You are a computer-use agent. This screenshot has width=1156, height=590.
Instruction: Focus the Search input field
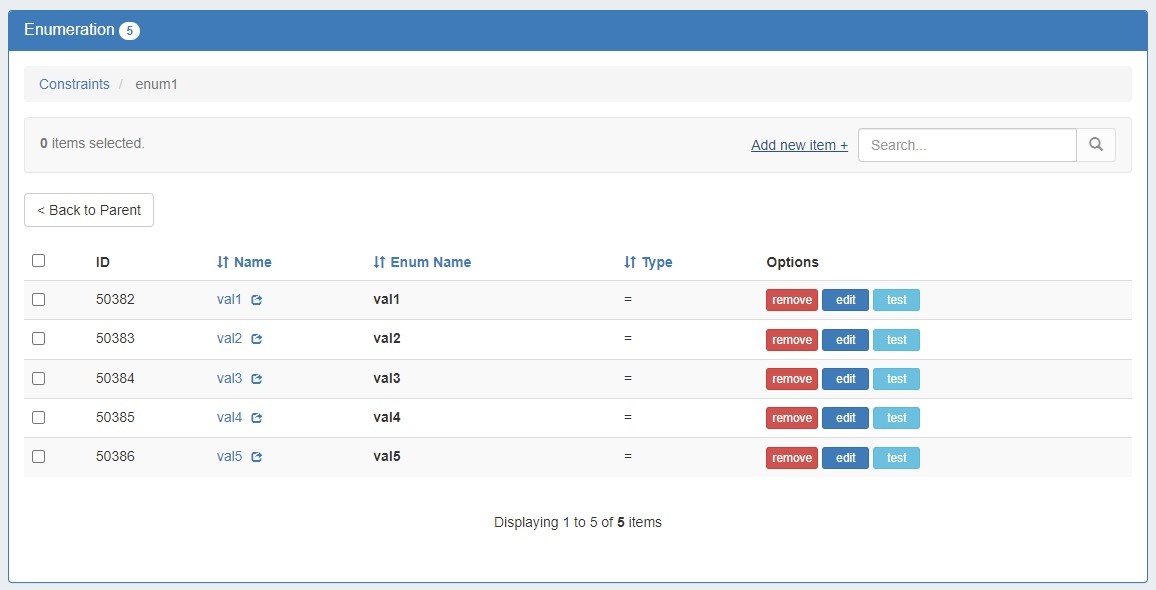coord(966,145)
